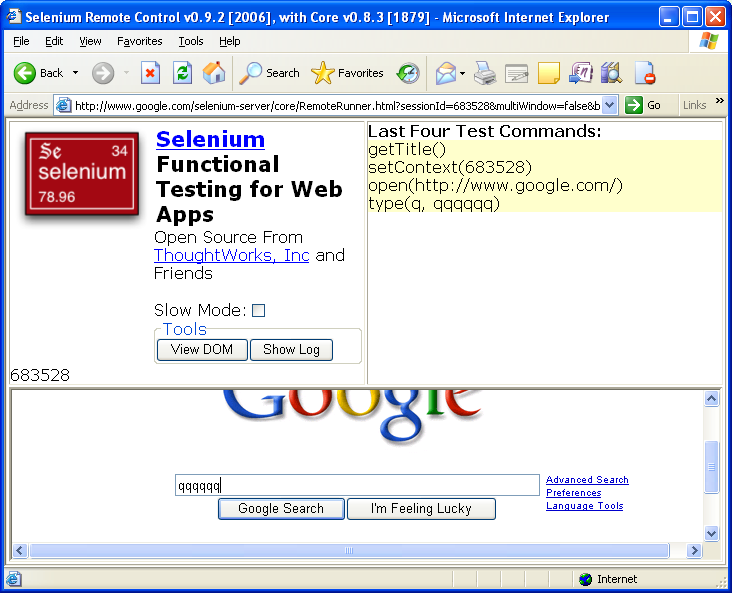This screenshot has width=732, height=593.
Task: Click the scroll down arrow in Google frame
Action: [x=711, y=533]
